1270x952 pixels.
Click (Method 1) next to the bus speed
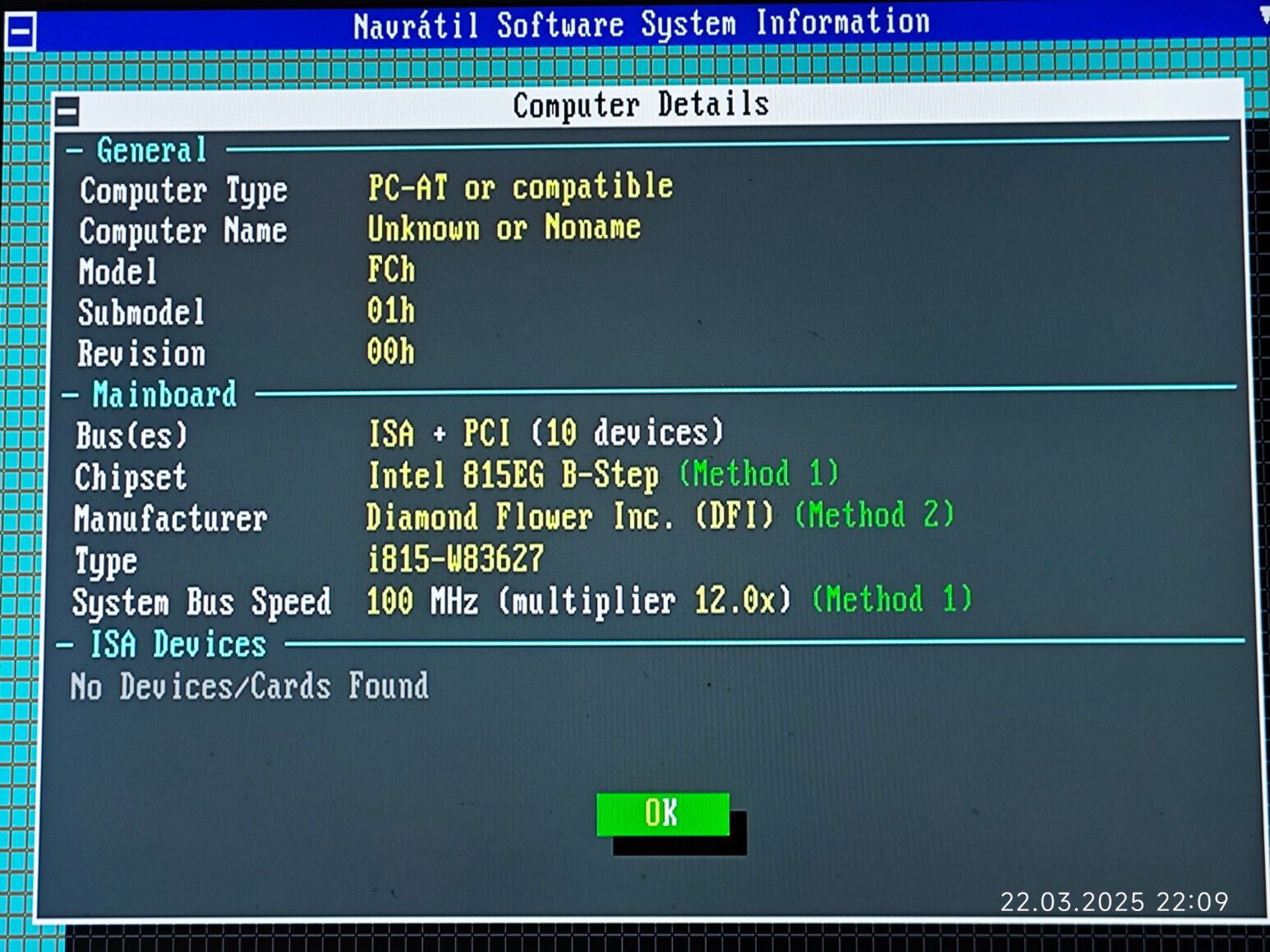[x=892, y=599]
